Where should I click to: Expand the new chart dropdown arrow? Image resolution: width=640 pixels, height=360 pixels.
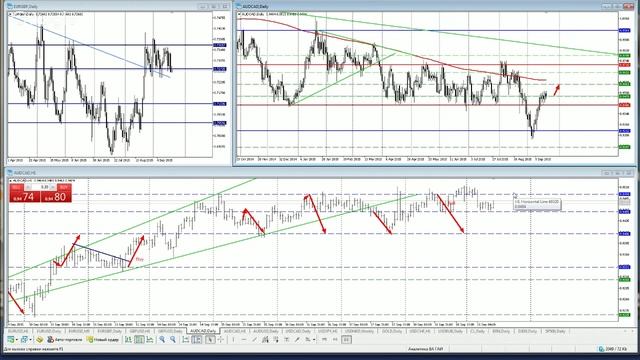tap(17, 340)
